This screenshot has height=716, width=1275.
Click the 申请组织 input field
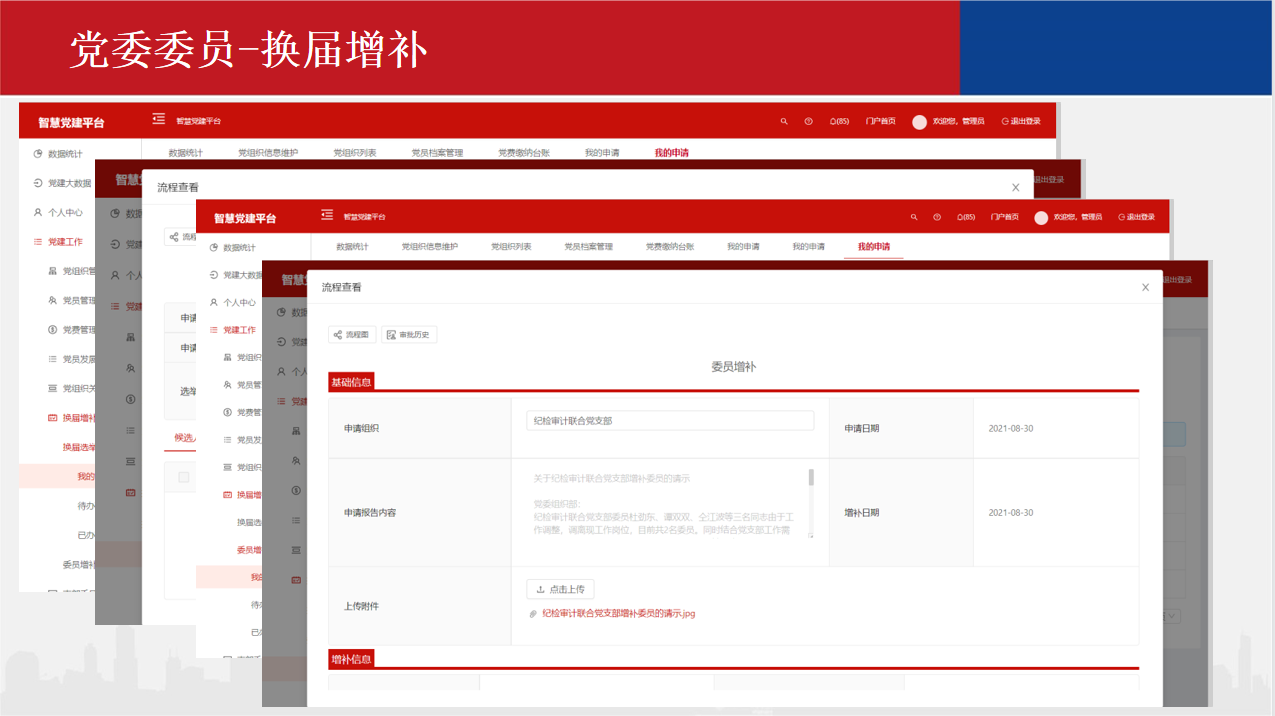point(670,421)
